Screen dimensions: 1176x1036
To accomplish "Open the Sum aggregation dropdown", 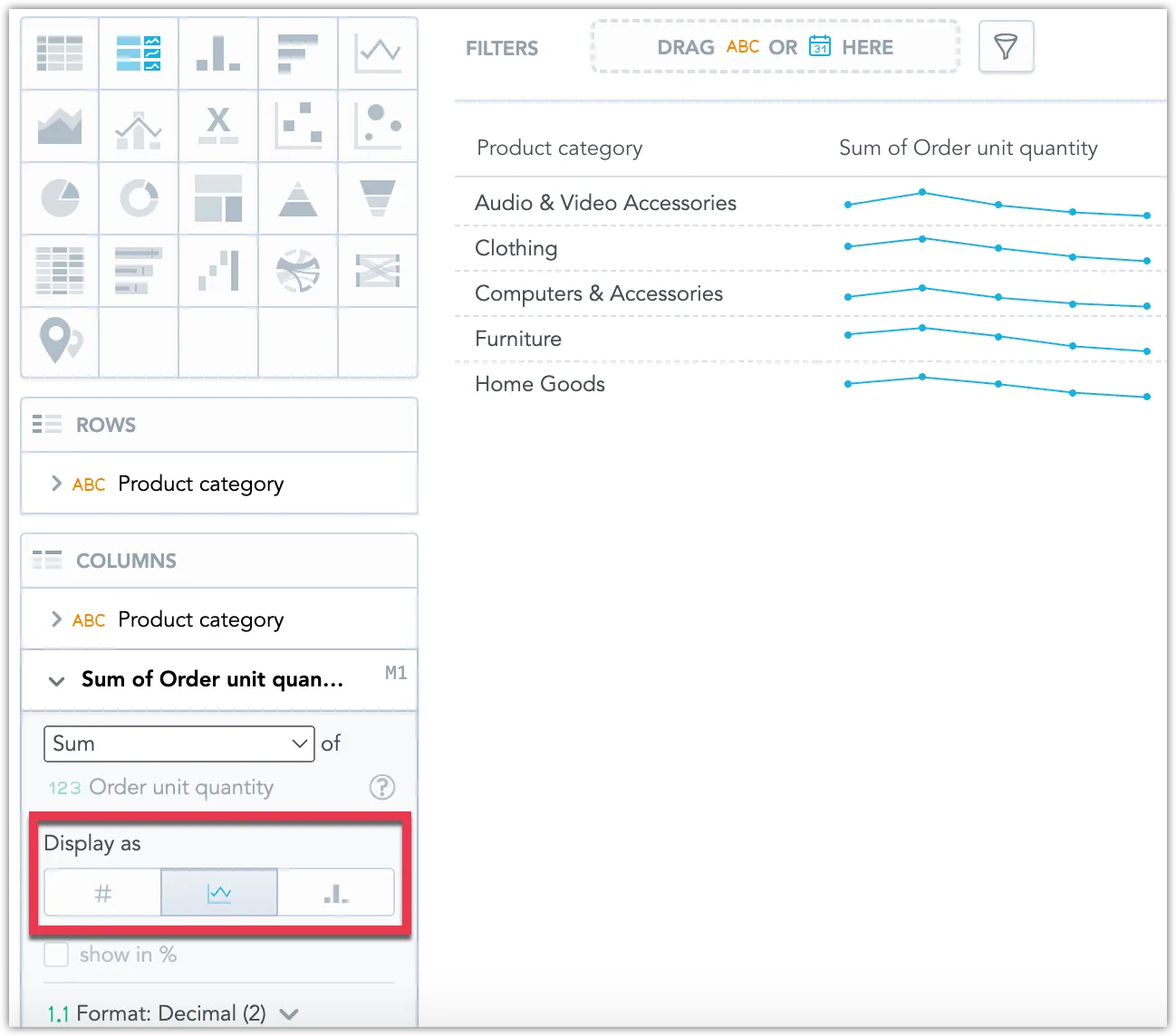I will pyautogui.click(x=178, y=743).
